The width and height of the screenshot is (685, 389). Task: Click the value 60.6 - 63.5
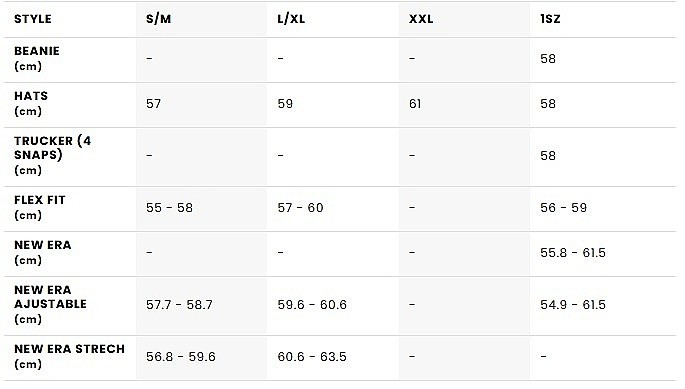(x=312, y=357)
